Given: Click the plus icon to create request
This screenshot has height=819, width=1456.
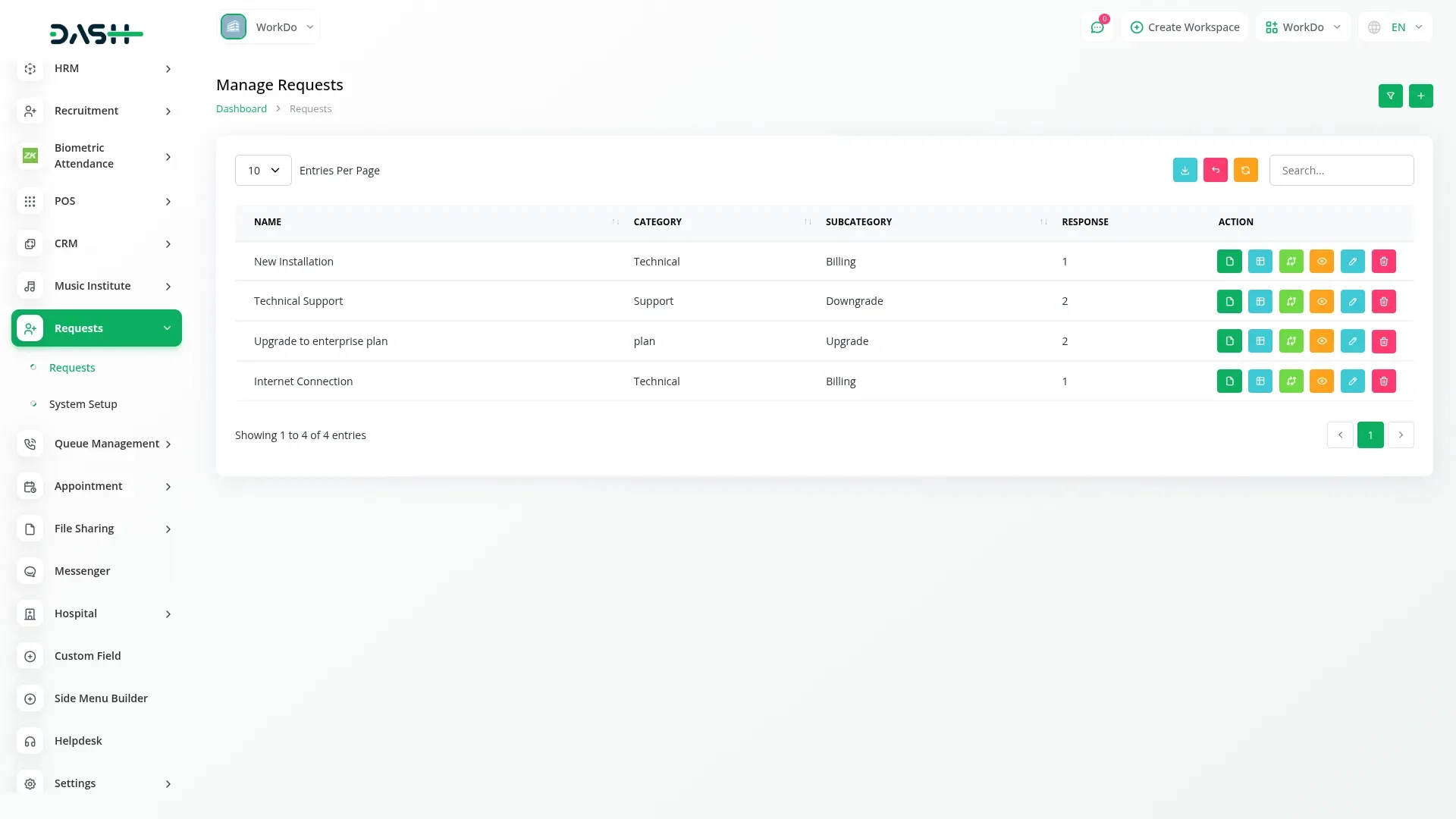Looking at the screenshot, I should (x=1420, y=96).
